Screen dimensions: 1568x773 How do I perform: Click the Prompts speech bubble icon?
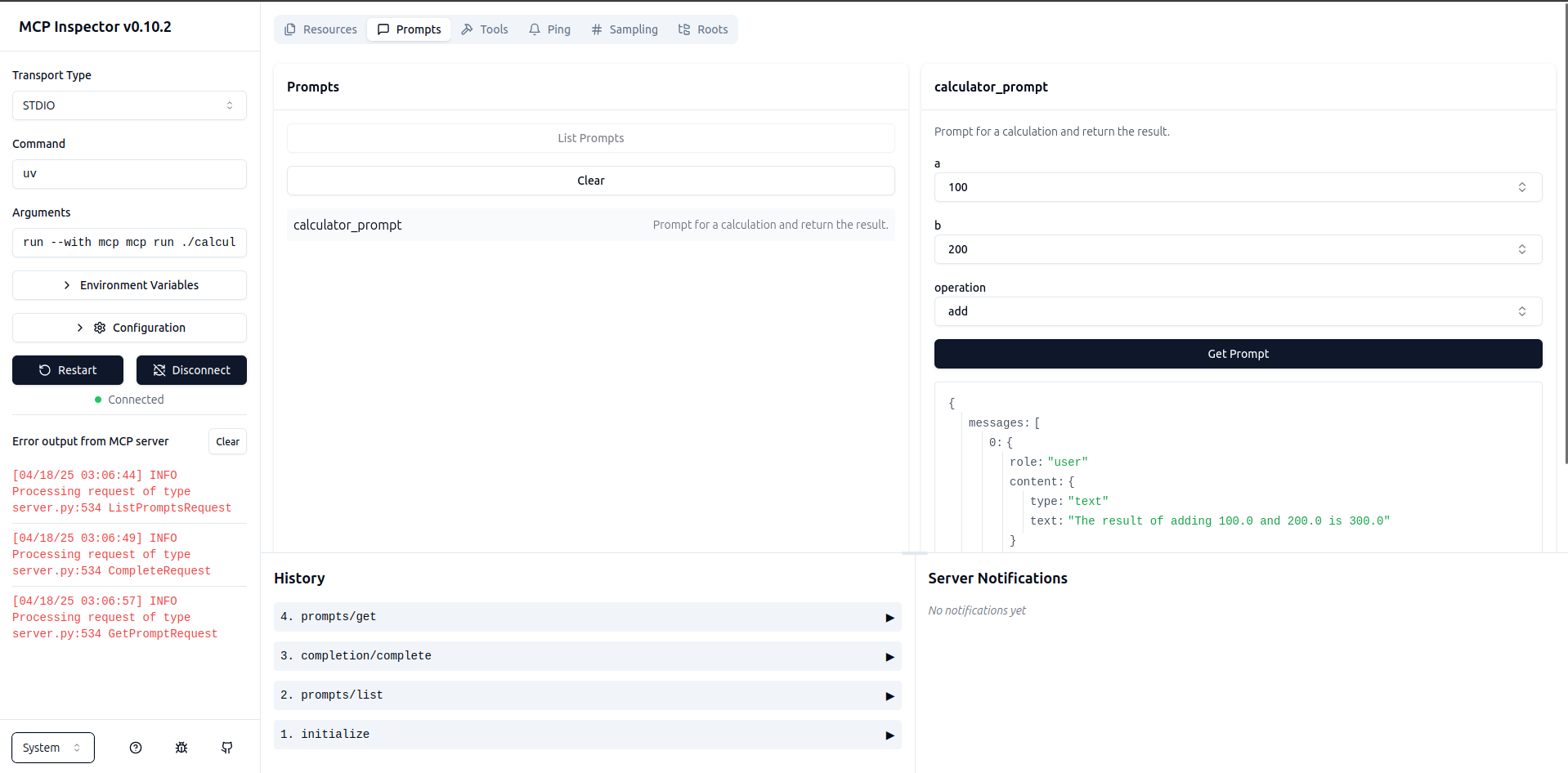(383, 29)
